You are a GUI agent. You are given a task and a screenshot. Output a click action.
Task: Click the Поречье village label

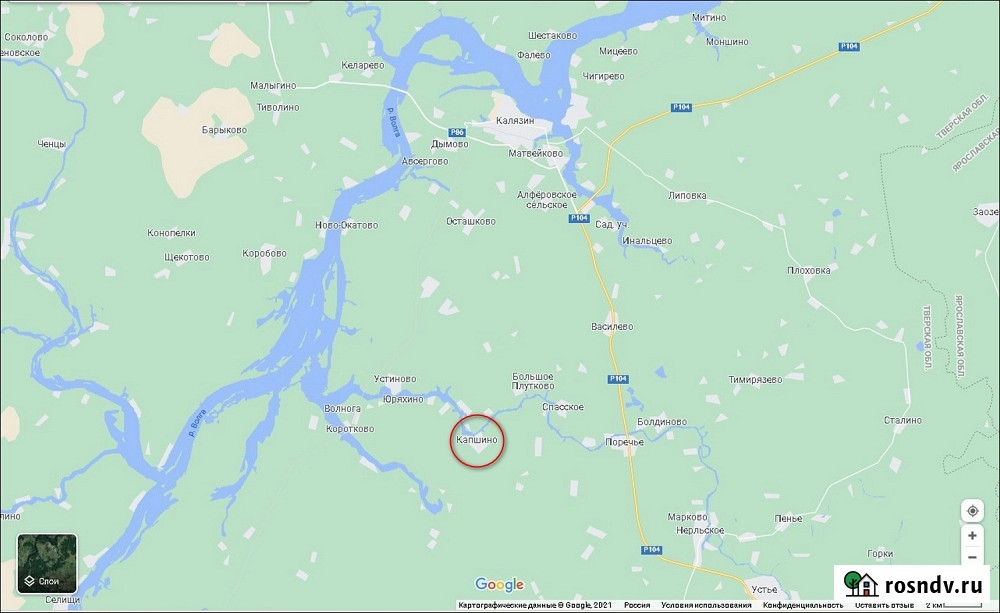(x=624, y=442)
